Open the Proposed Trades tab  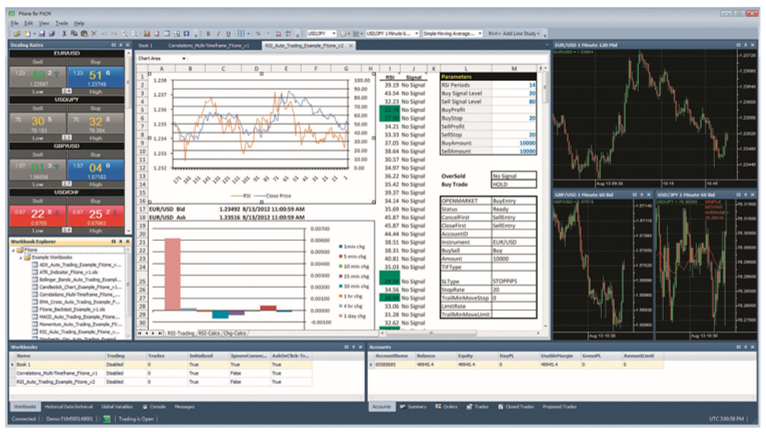click(x=559, y=407)
